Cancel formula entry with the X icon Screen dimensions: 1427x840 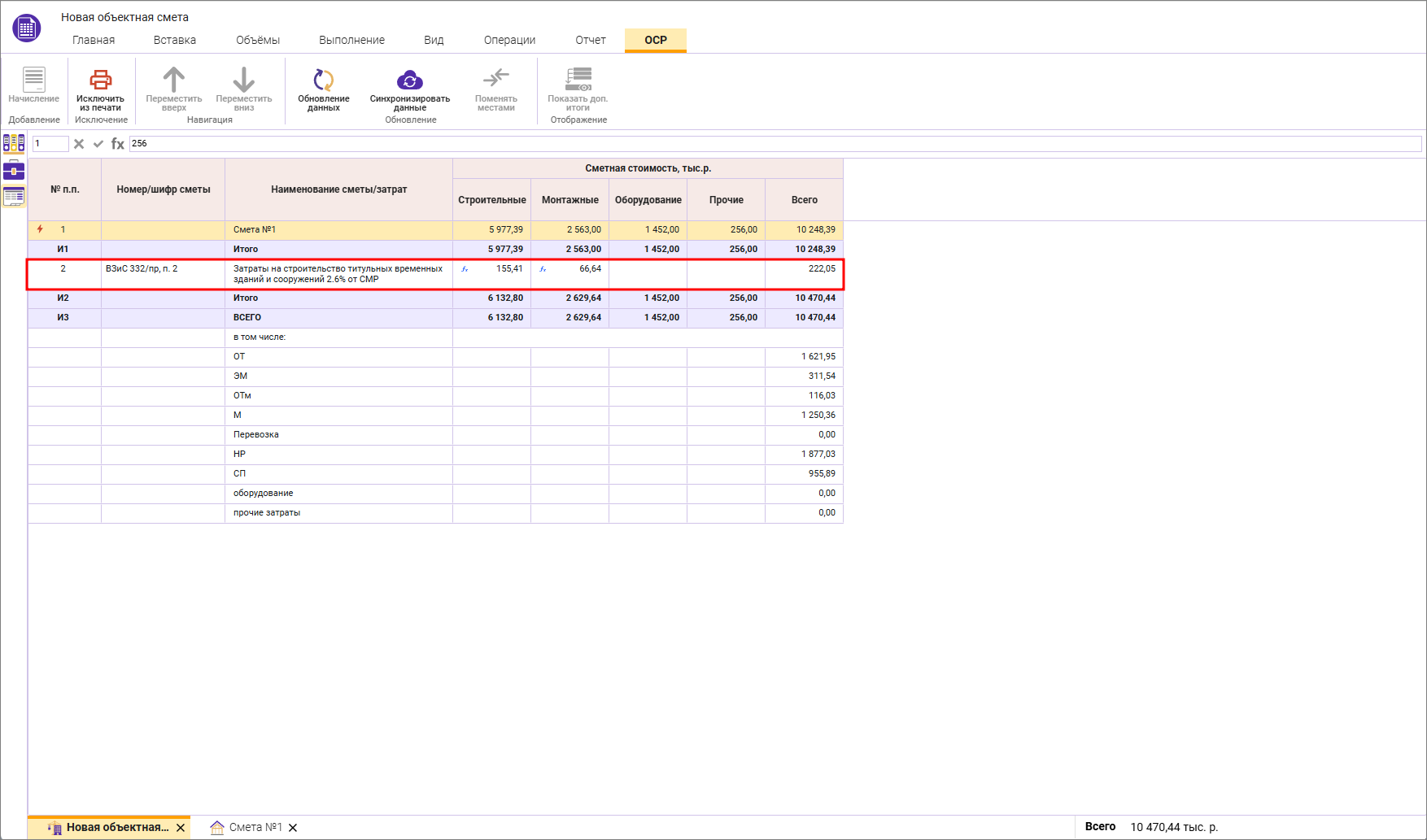(x=79, y=144)
